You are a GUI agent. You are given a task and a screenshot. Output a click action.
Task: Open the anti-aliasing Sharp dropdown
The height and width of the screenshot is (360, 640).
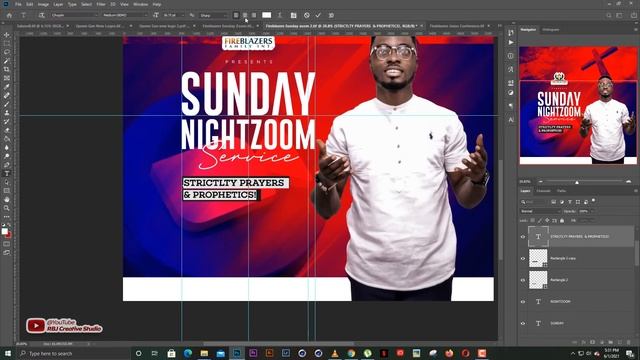[213, 15]
